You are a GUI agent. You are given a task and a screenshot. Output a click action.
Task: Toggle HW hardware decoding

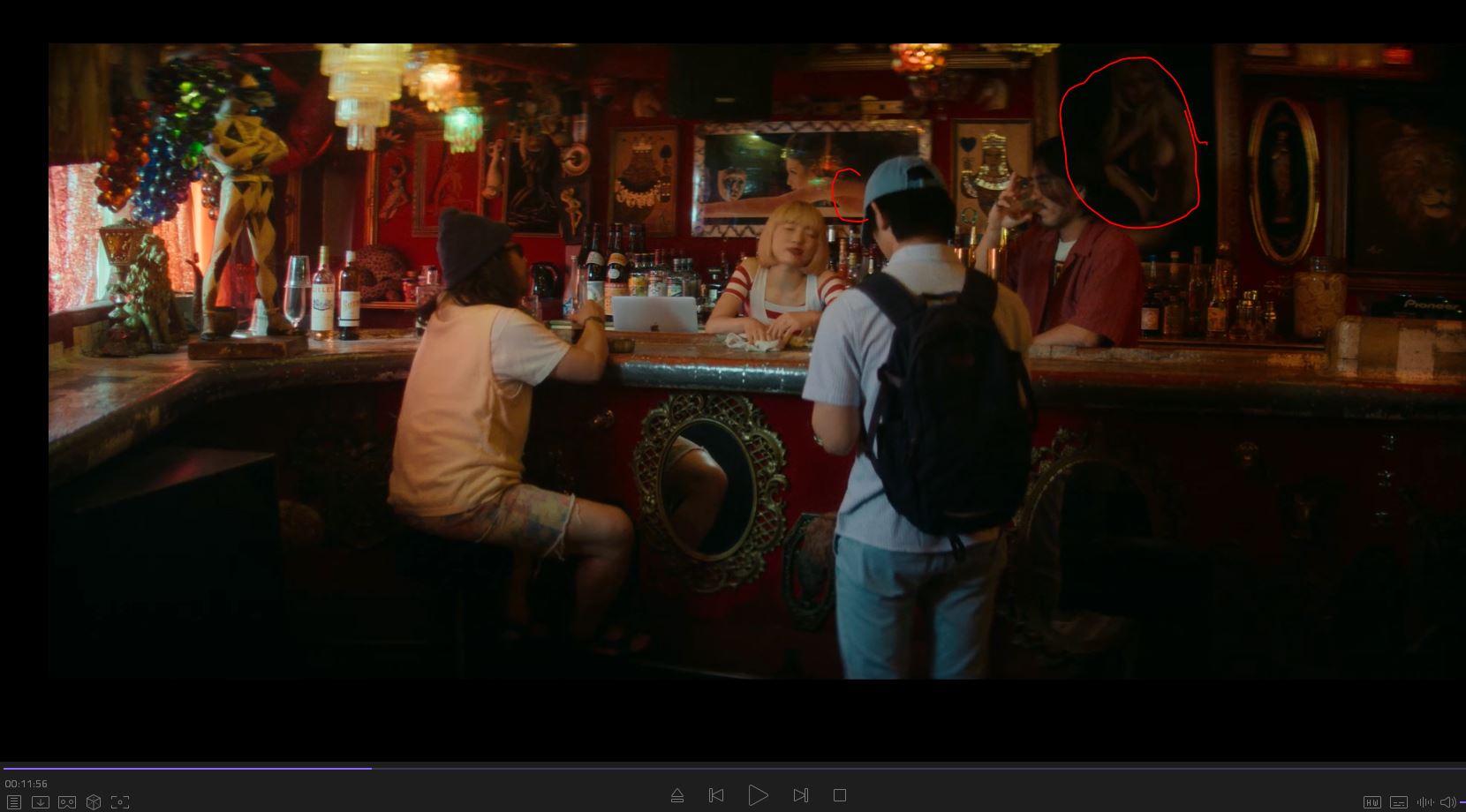1372,802
